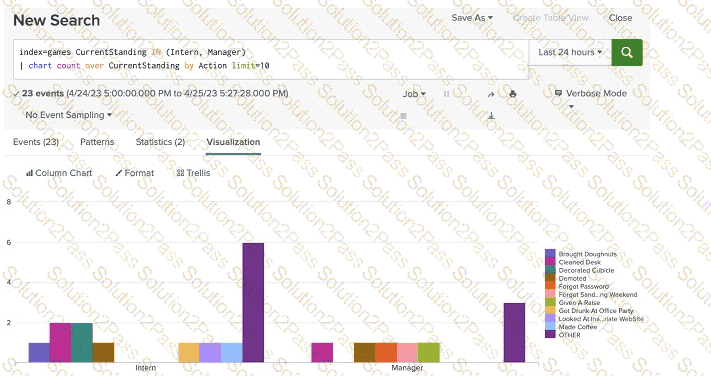
Task: Change No Event Sampling setting
Action: [x=68, y=115]
